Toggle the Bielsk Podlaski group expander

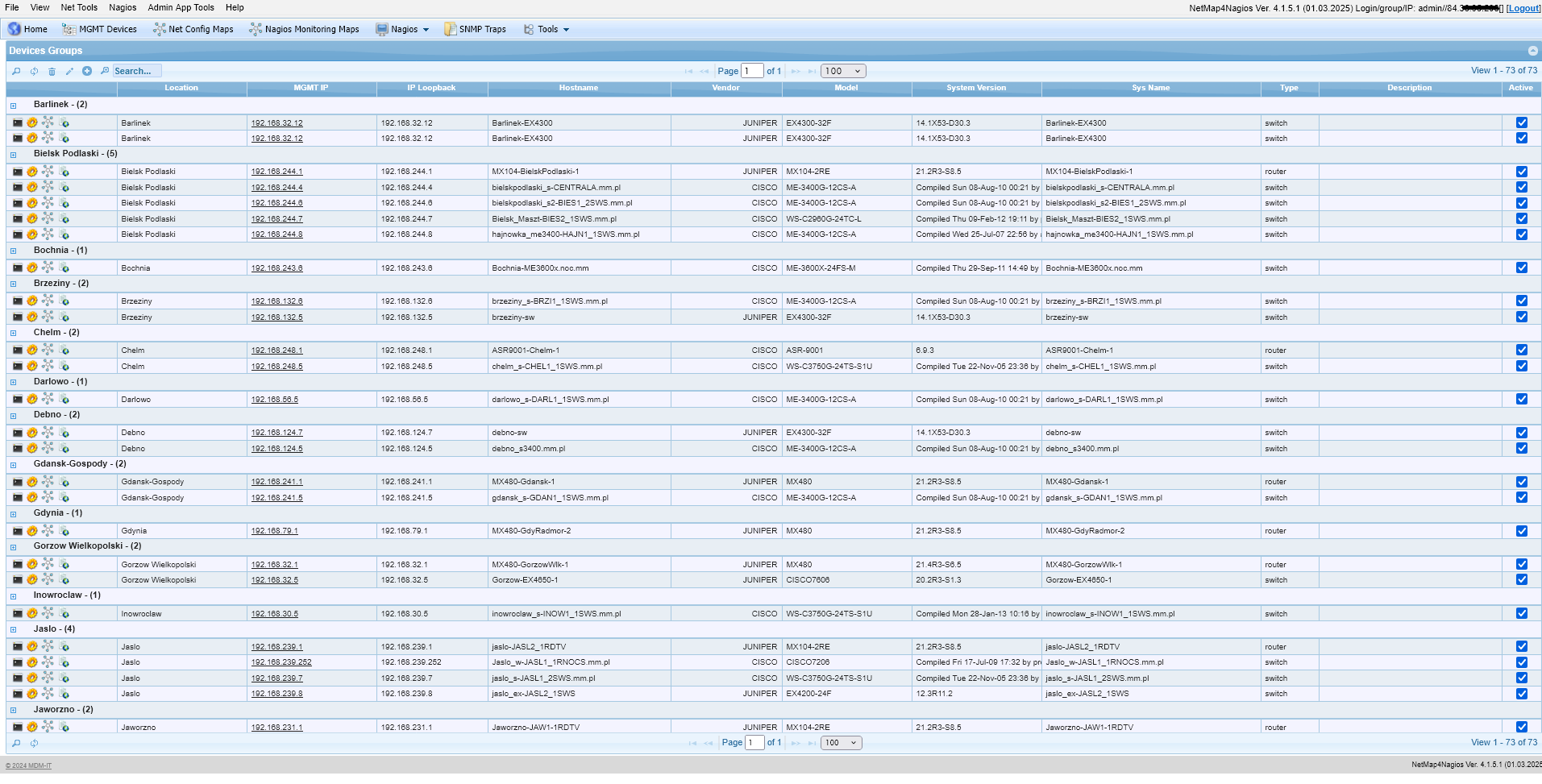pyautogui.click(x=13, y=155)
